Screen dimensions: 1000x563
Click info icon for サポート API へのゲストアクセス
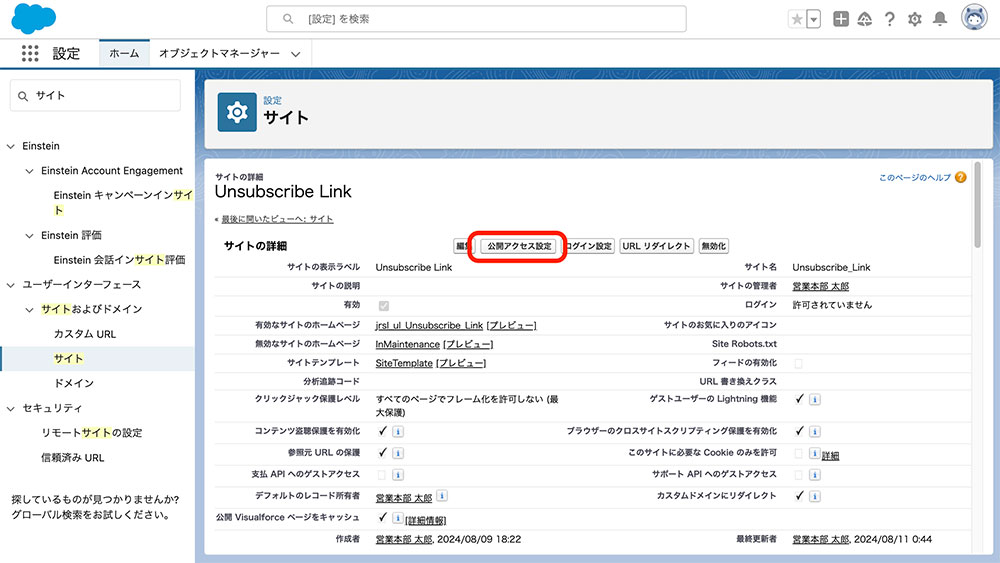click(814, 475)
